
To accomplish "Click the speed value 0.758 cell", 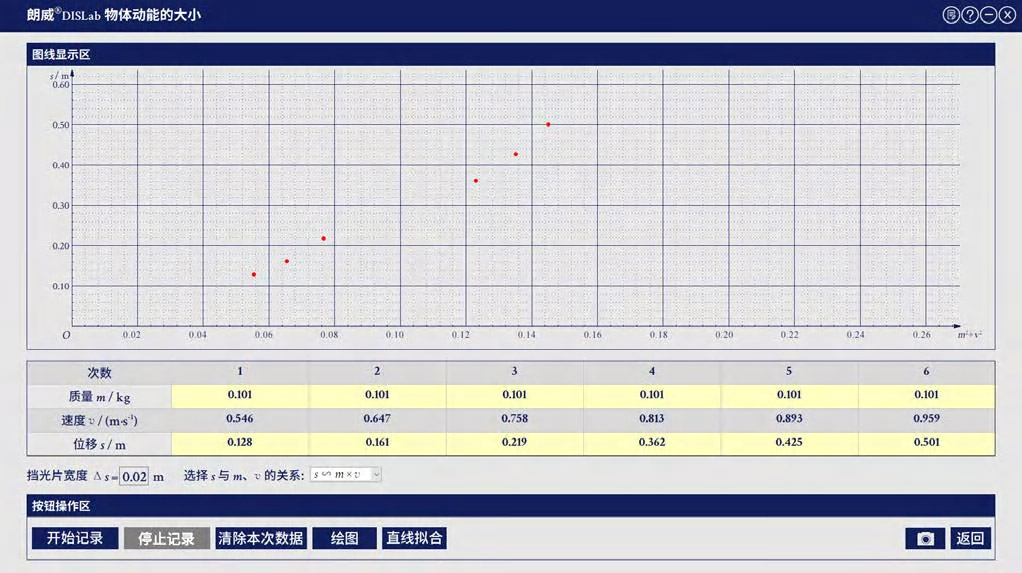I will 514,419.
